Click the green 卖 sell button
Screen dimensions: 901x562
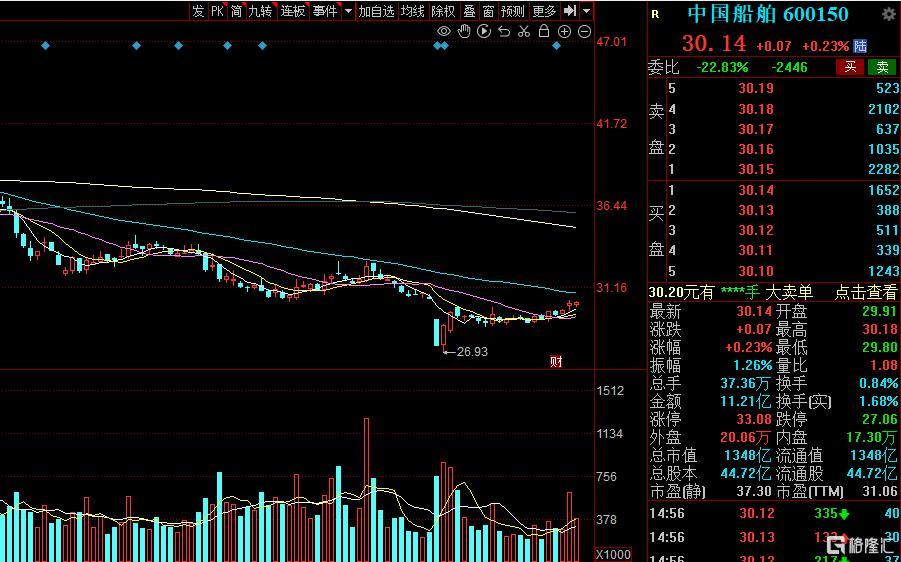click(x=882, y=67)
